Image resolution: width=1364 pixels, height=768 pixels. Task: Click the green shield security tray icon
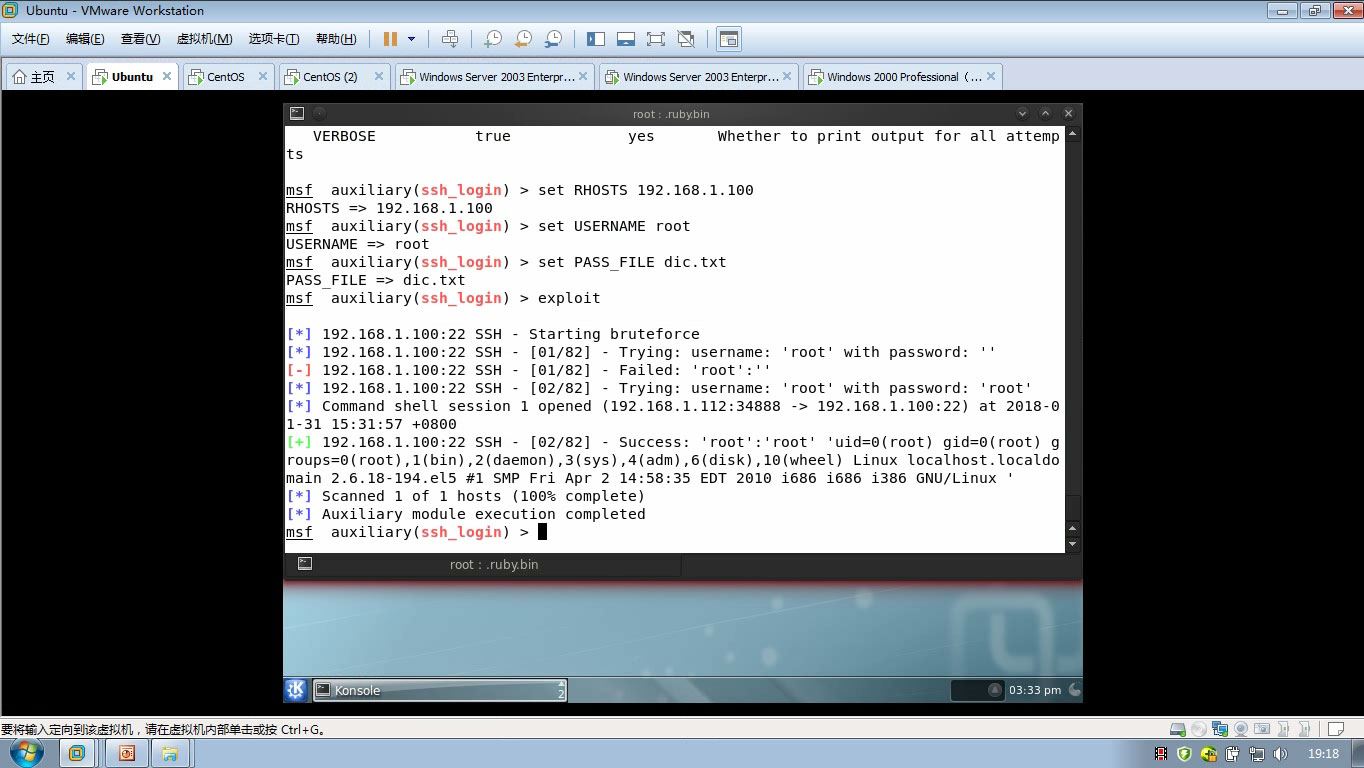[x=1185, y=754]
